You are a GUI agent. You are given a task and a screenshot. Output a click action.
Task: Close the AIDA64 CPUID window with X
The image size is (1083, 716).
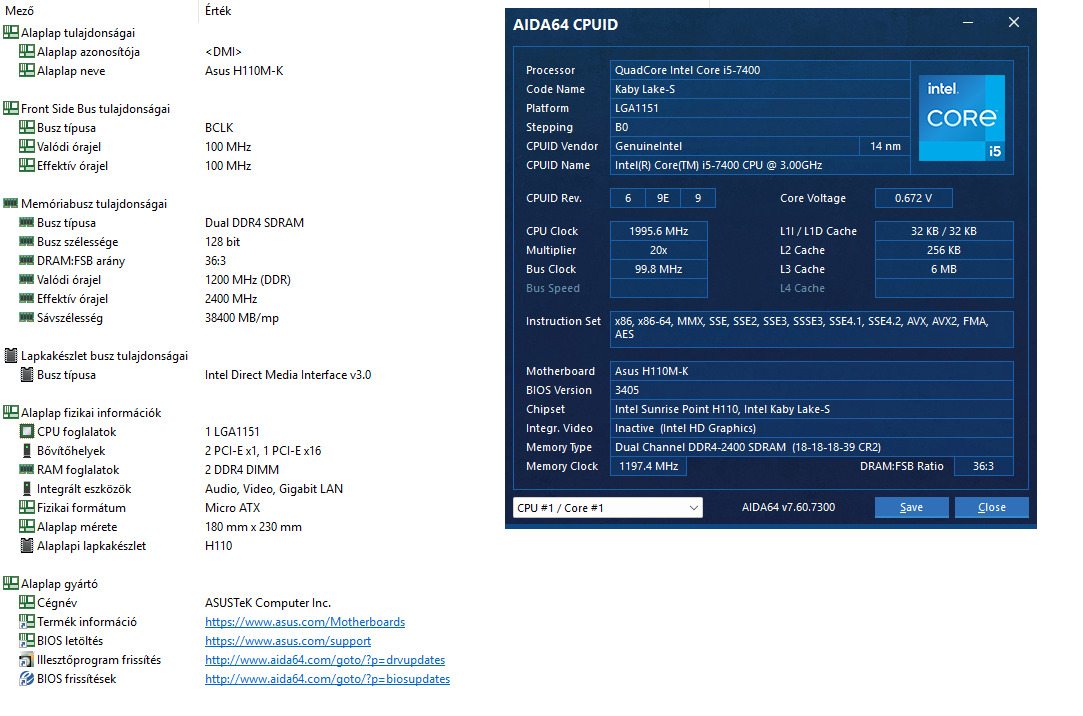coord(1013,23)
